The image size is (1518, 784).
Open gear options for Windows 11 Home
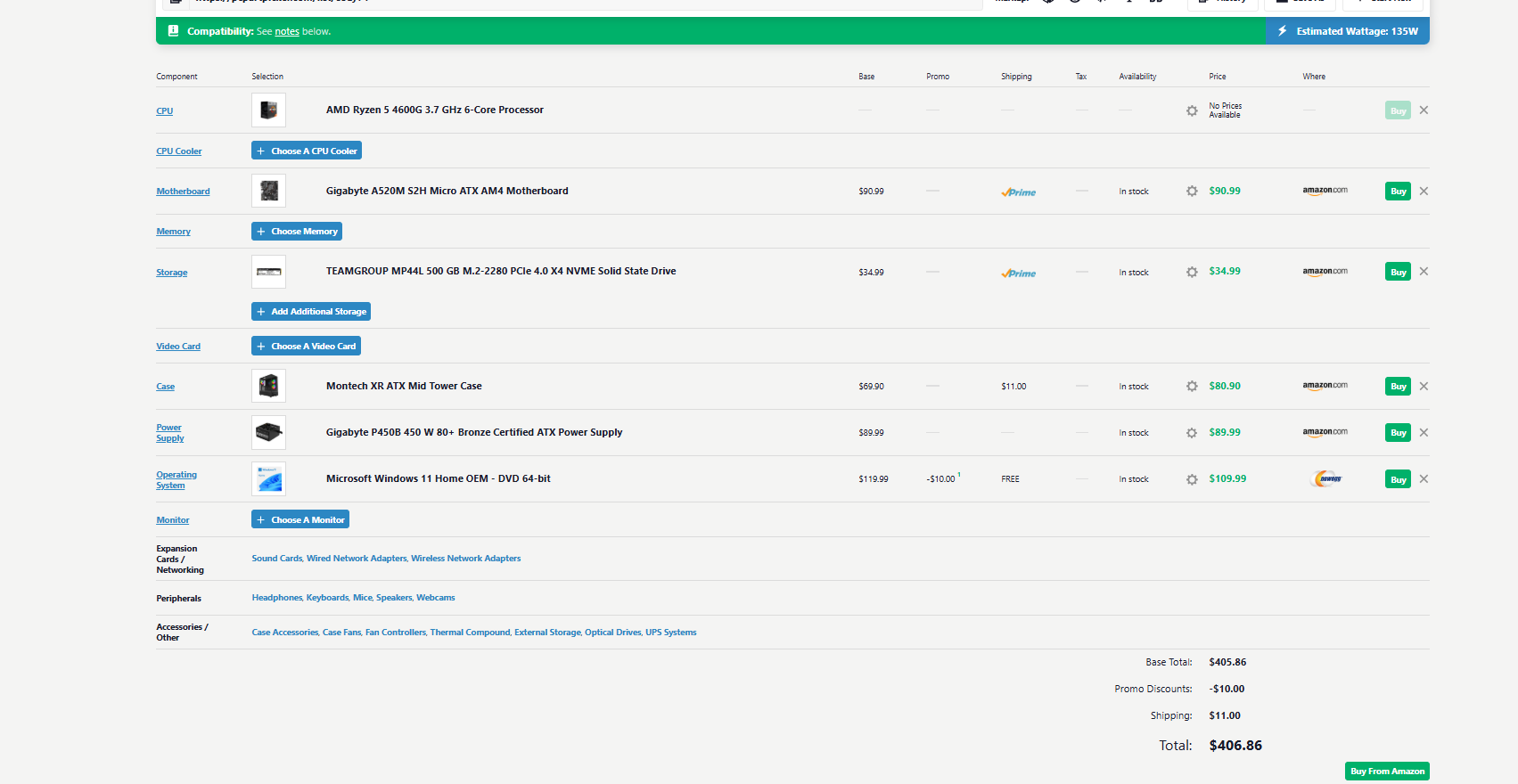click(x=1192, y=479)
